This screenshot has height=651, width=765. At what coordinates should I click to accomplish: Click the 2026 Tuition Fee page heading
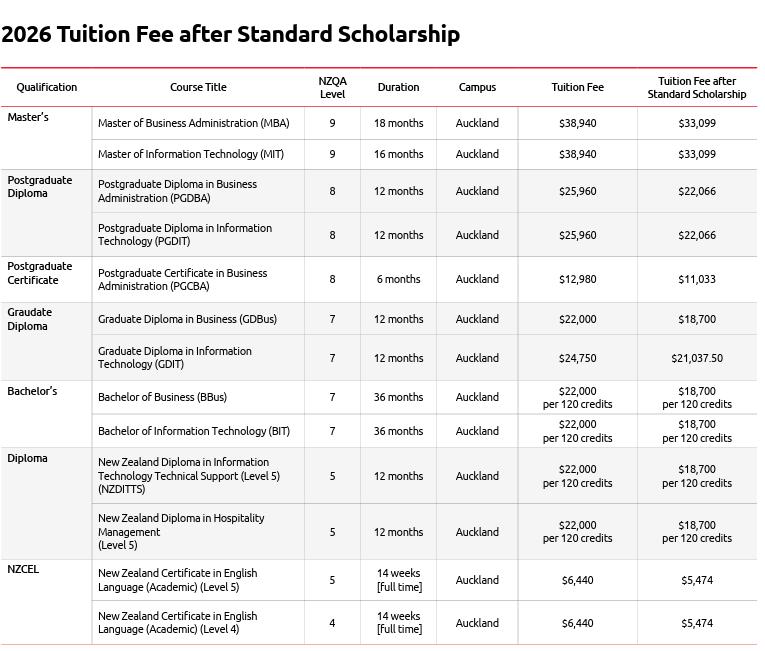pos(230,34)
